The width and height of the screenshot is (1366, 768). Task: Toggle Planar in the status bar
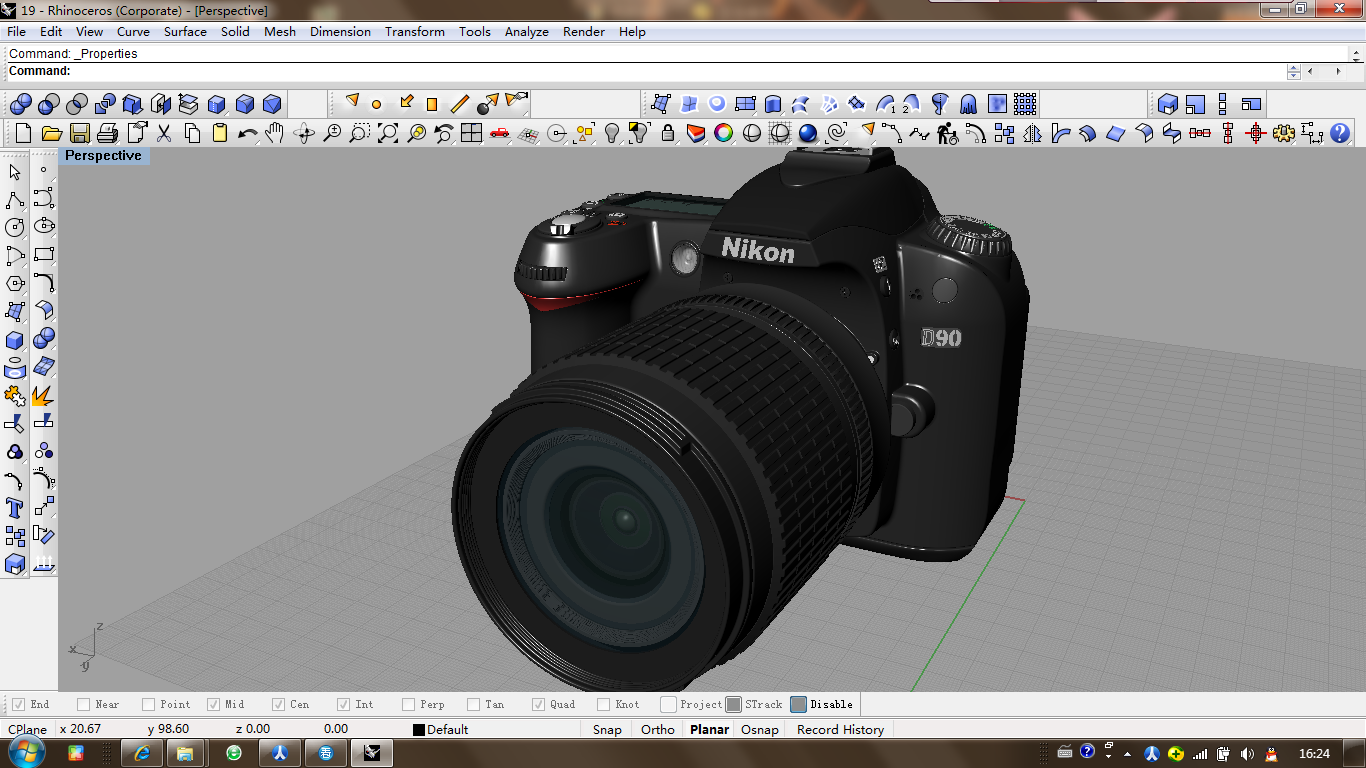pyautogui.click(x=709, y=730)
